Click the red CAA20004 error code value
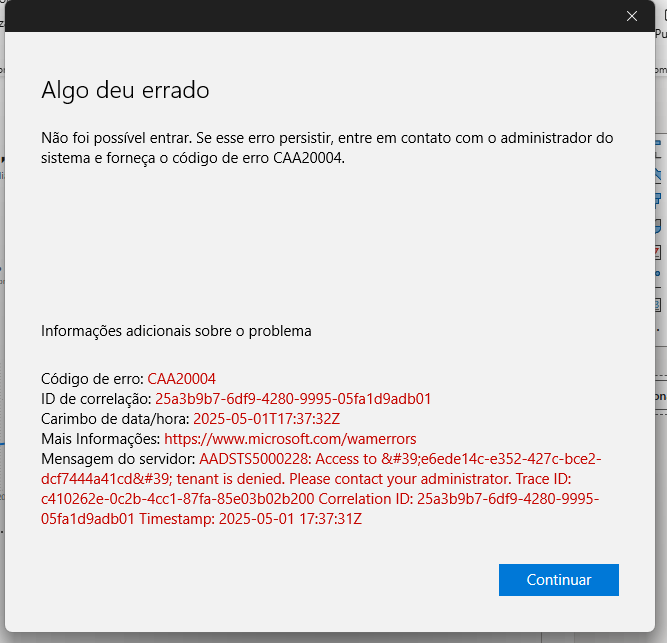The height and width of the screenshot is (643, 667). (x=182, y=378)
